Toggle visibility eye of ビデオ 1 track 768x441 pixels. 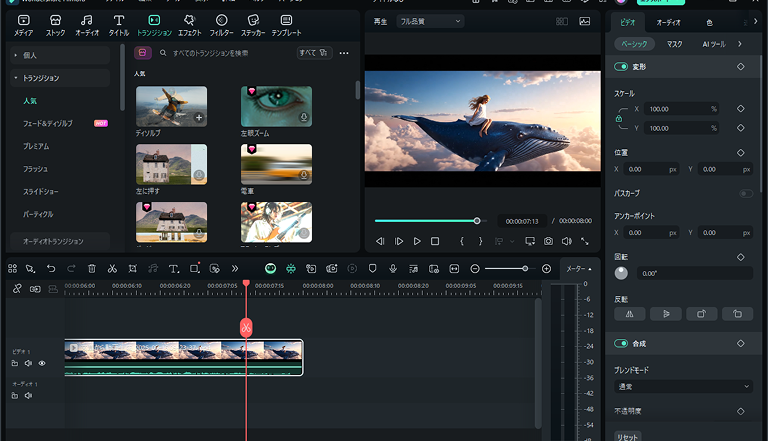coord(42,363)
